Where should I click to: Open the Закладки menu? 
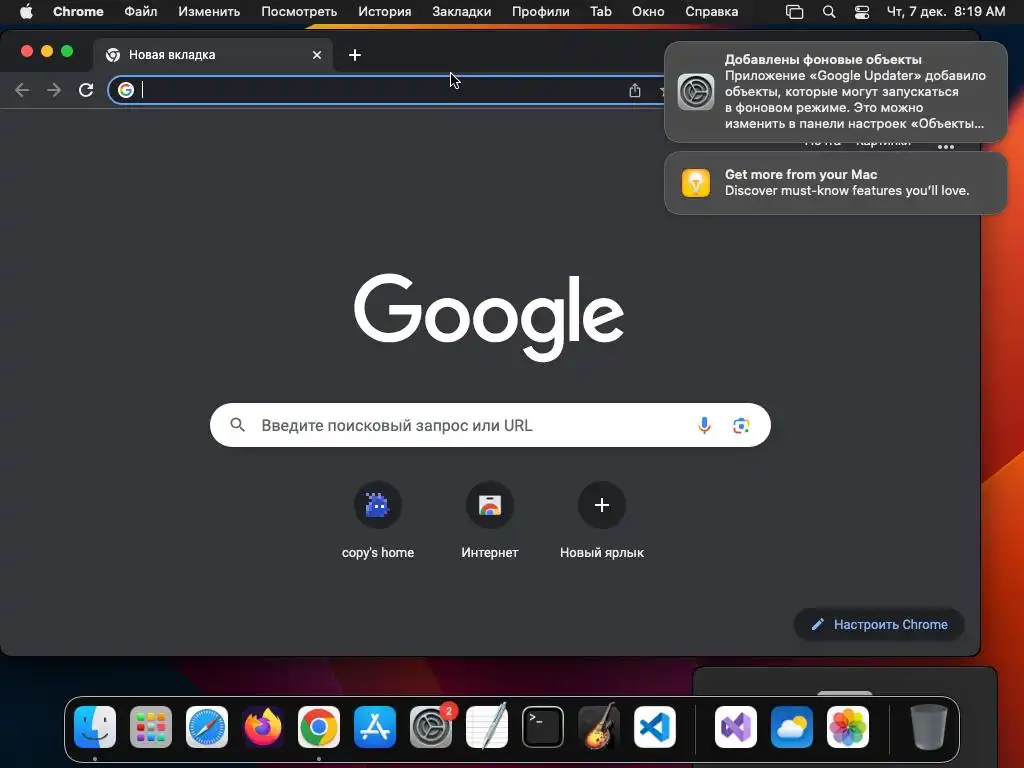tap(462, 12)
